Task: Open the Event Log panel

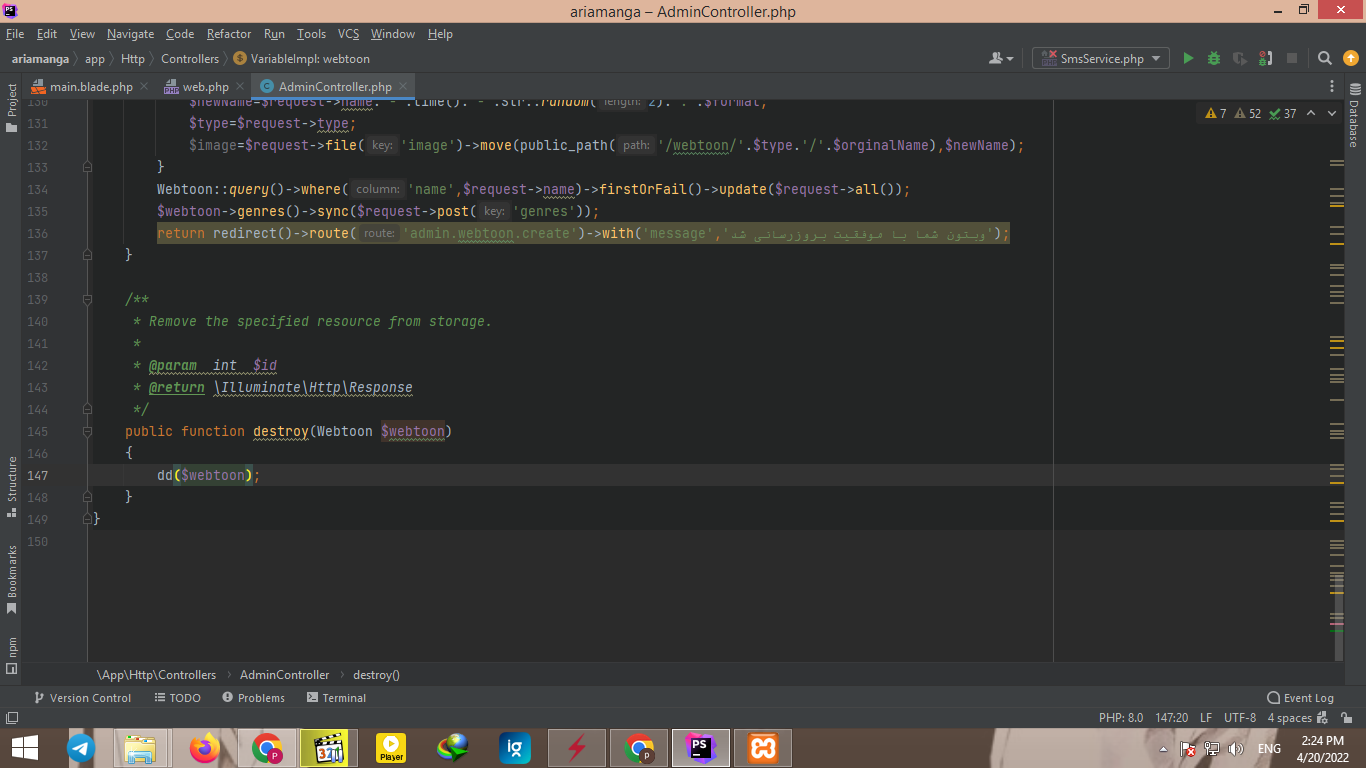Action: [1300, 698]
